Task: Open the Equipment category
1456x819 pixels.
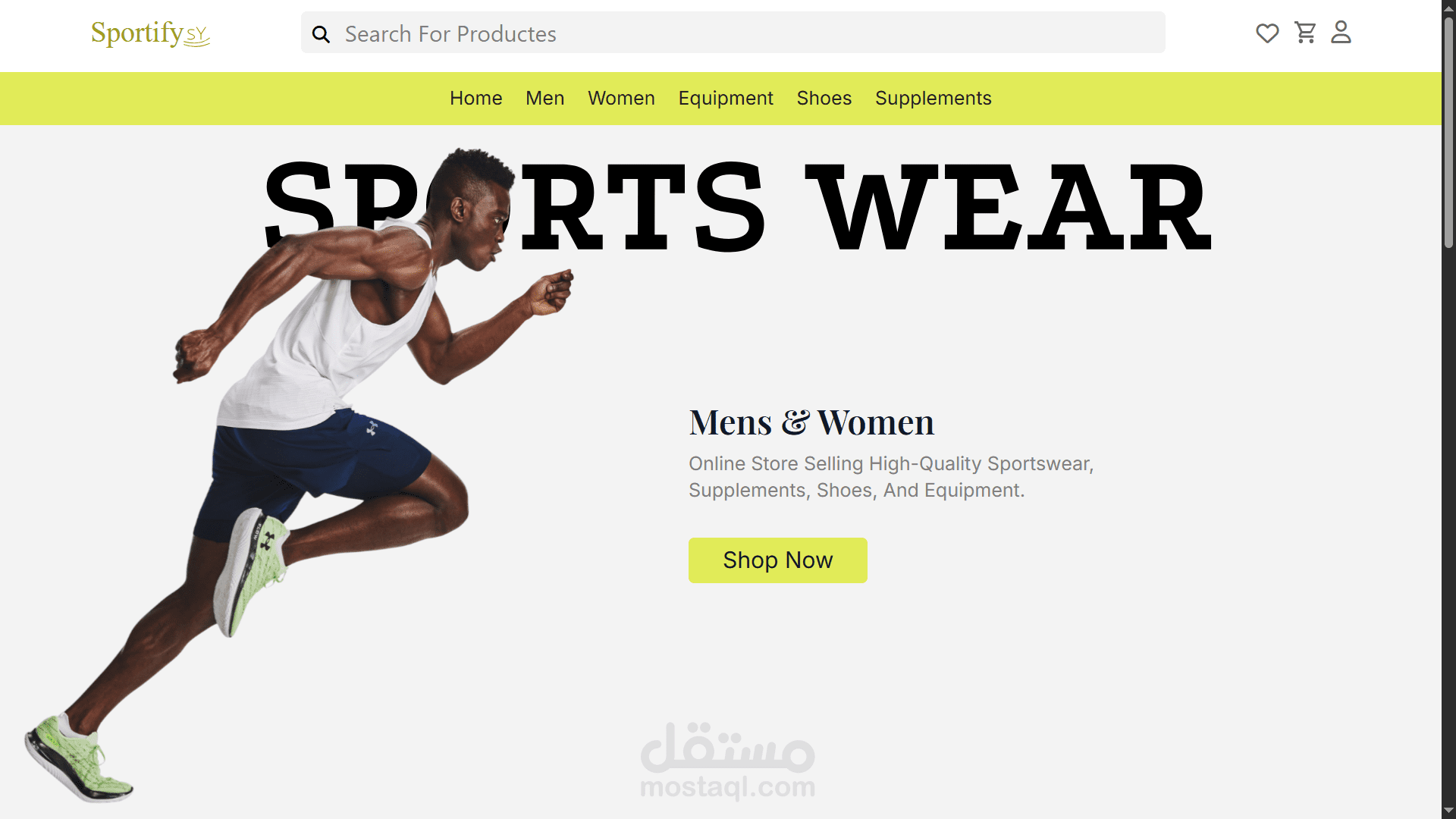Action: tap(726, 99)
